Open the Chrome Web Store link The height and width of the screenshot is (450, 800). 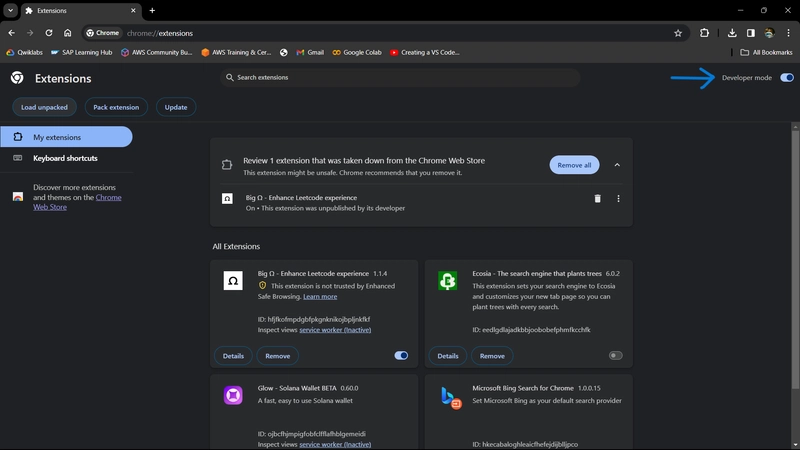pyautogui.click(x=77, y=202)
